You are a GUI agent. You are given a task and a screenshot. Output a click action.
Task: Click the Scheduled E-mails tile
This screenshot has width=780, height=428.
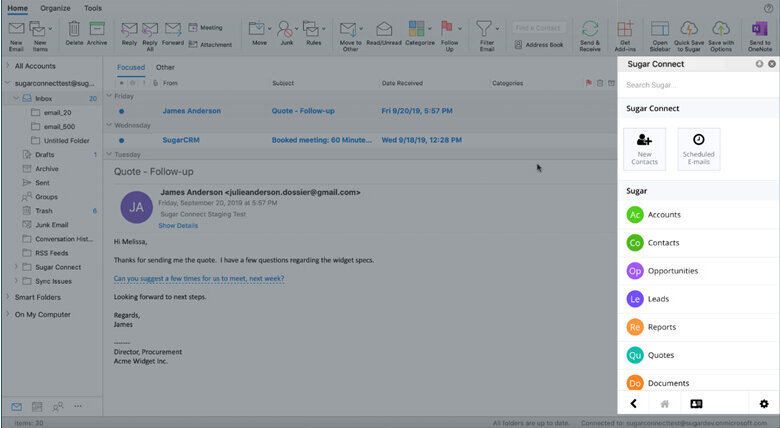(x=699, y=149)
